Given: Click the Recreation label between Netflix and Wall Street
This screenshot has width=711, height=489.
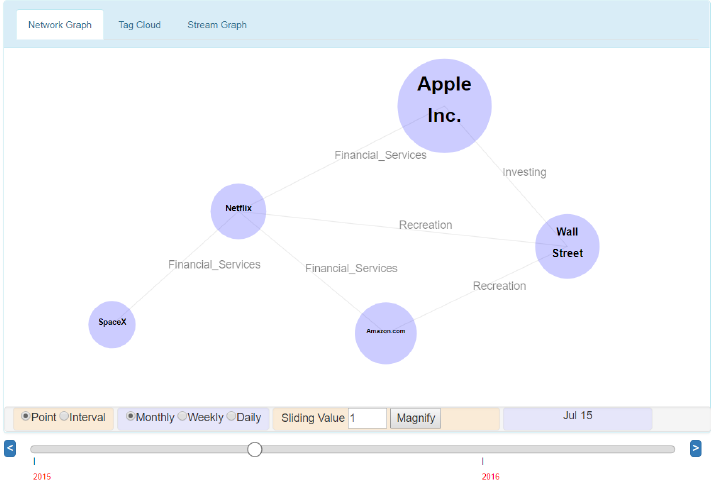Looking at the screenshot, I should tap(425, 225).
